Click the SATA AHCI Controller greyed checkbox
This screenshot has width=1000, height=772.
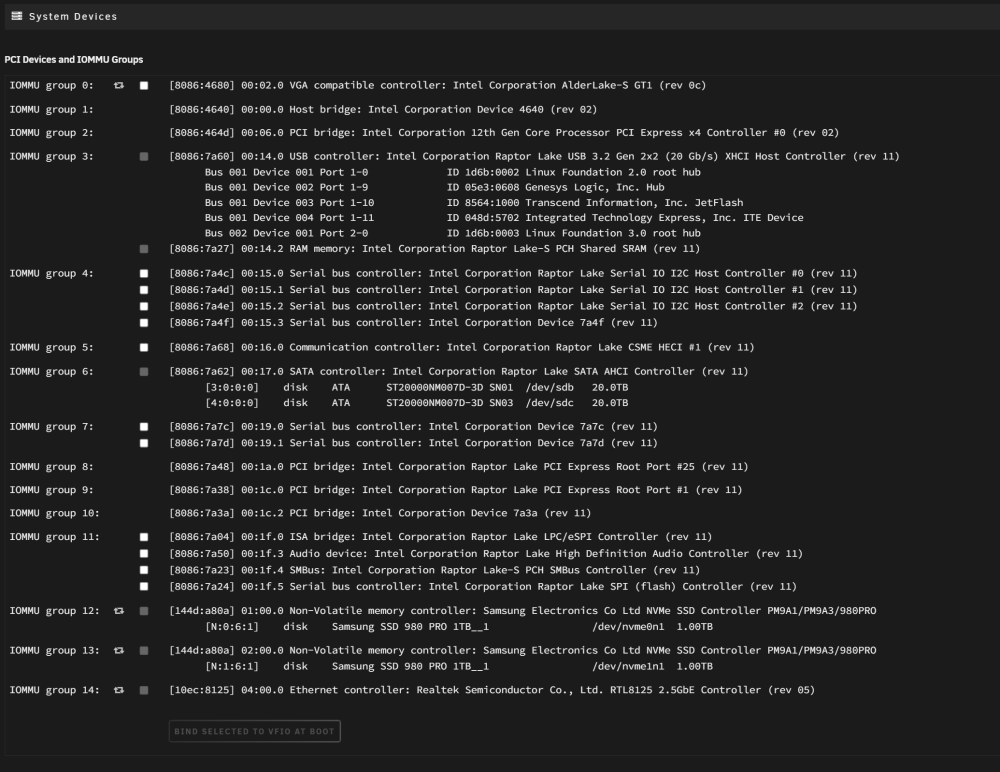coord(144,372)
